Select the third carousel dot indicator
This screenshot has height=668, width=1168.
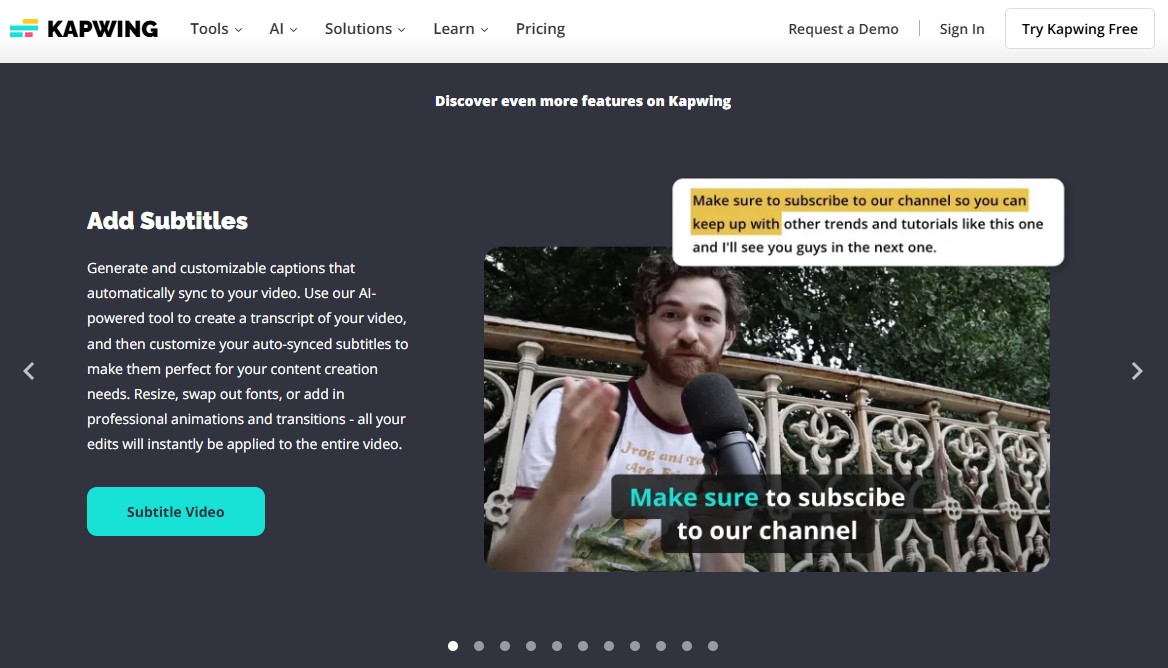click(505, 646)
